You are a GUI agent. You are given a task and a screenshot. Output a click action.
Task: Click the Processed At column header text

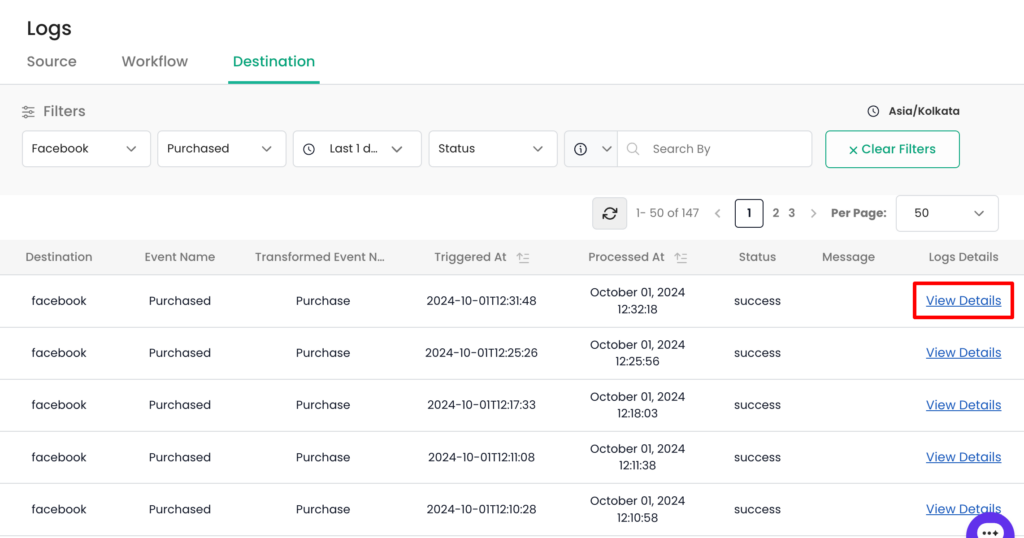(626, 257)
